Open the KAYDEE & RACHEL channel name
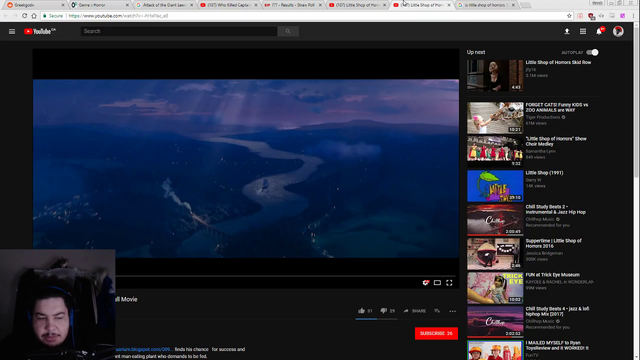The width and height of the screenshot is (640, 360). [x=559, y=282]
